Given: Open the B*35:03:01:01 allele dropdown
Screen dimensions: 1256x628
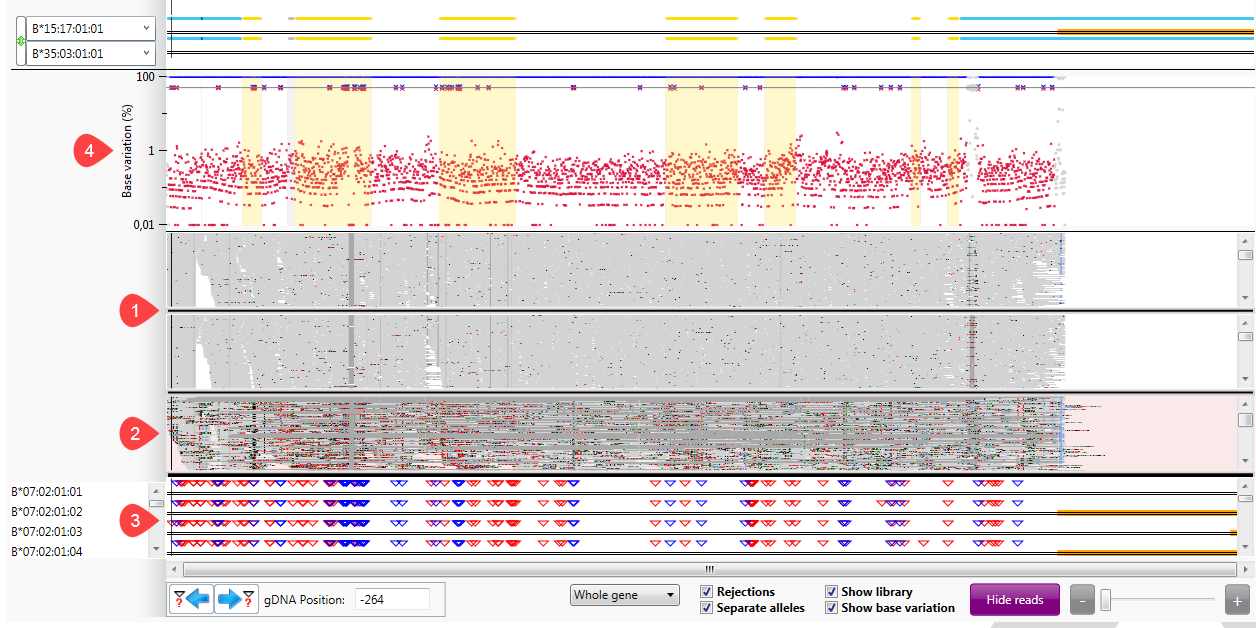Looking at the screenshot, I should coord(91,53).
